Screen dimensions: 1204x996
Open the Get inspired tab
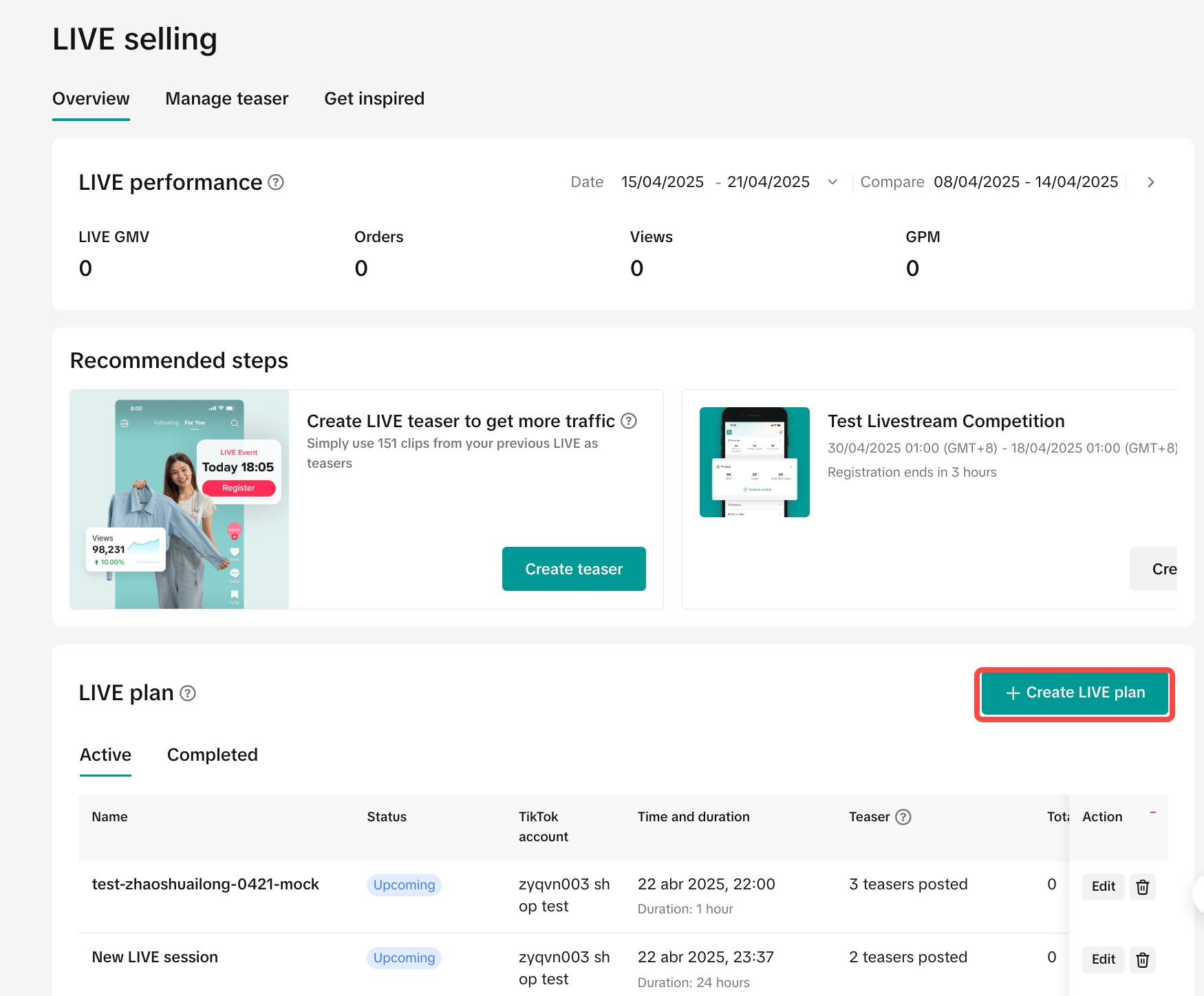pos(374,99)
